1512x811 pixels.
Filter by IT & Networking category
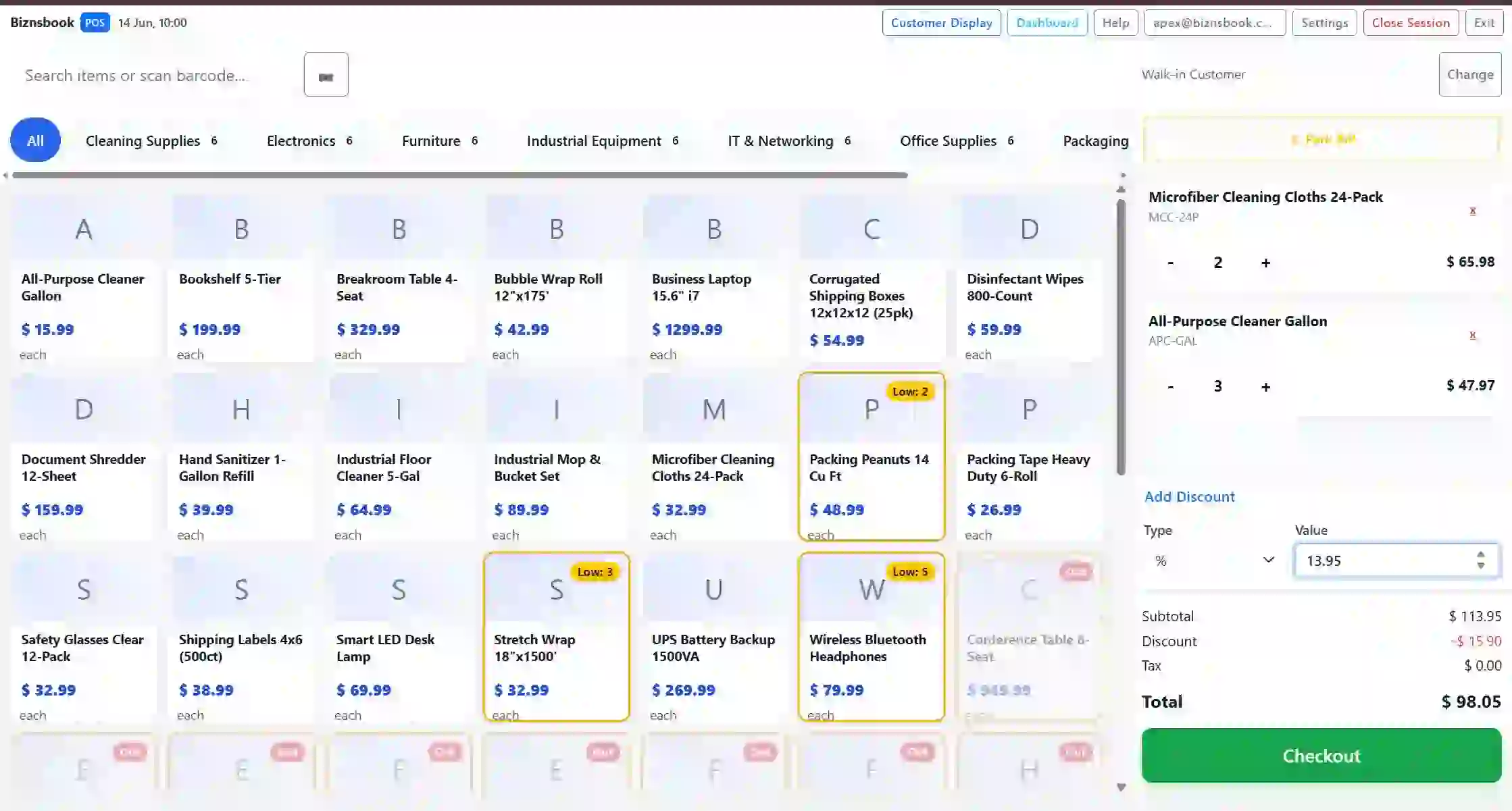[x=789, y=140]
